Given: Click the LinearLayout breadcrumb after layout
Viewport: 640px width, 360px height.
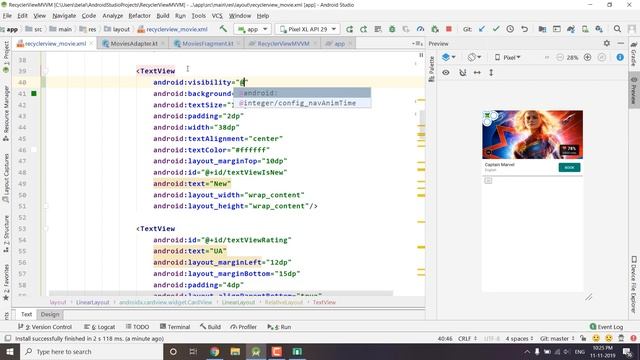Looking at the screenshot, I should pyautogui.click(x=93, y=302).
